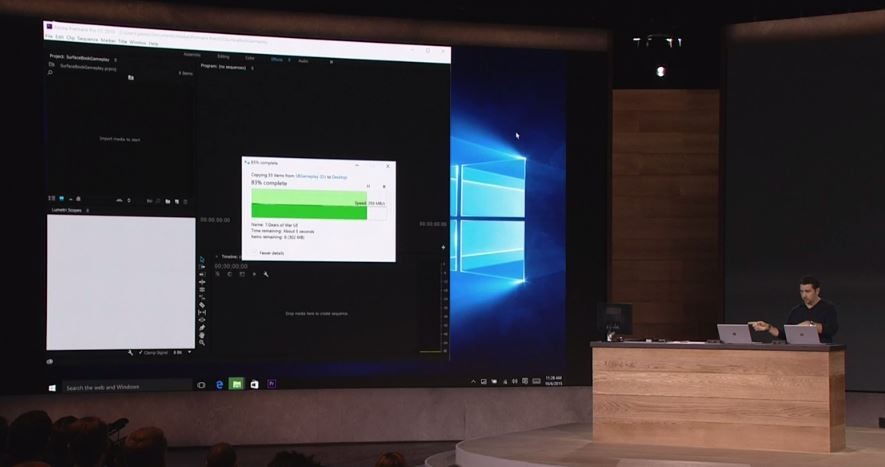Open the Clip menu
Screen dimensions: 885x467
pos(71,38)
